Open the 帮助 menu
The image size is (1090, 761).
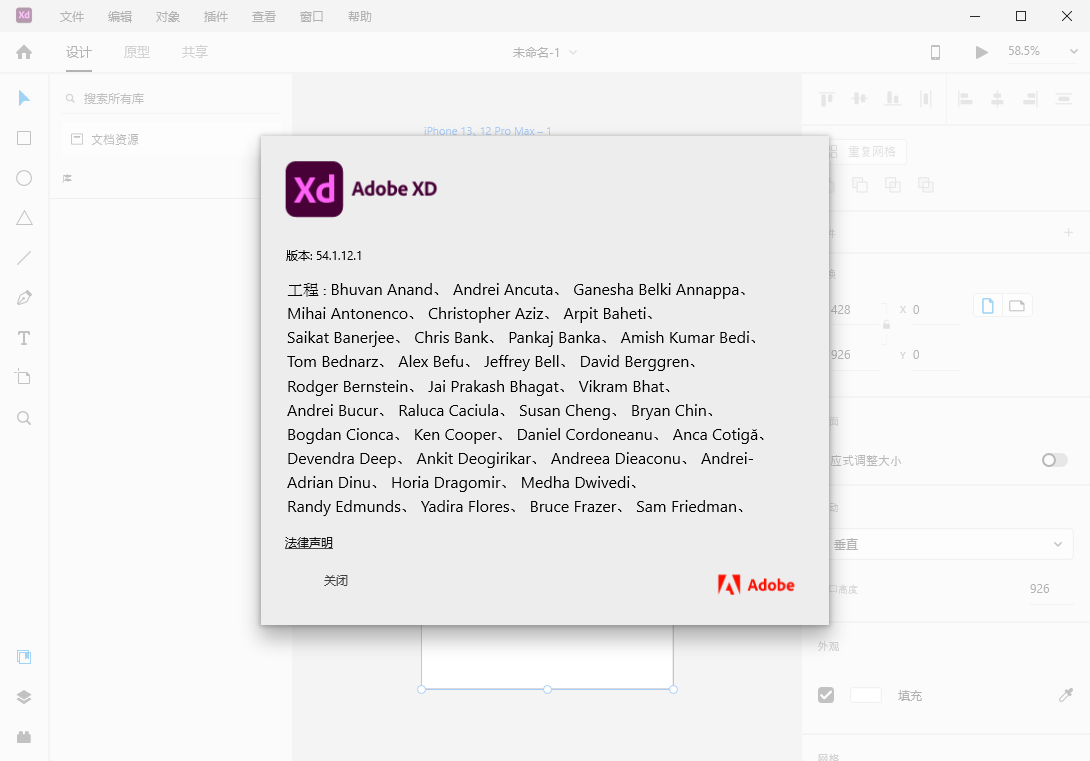tap(361, 16)
